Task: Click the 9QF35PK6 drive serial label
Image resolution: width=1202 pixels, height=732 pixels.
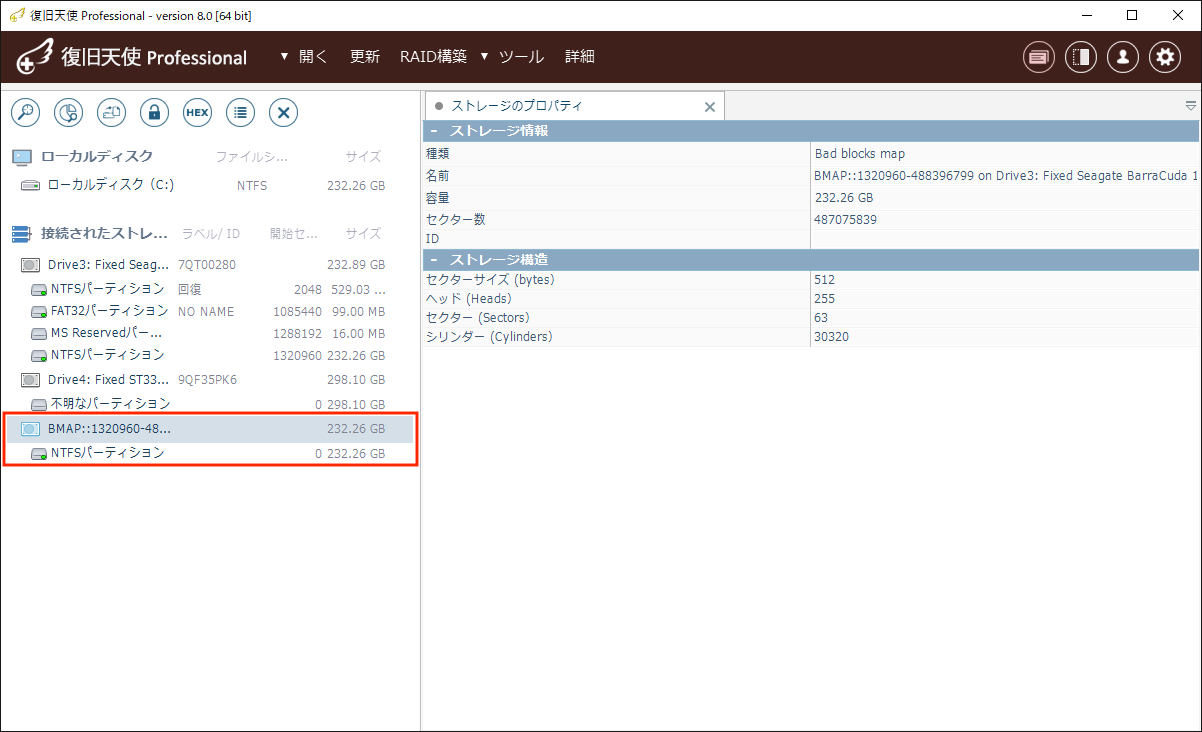Action: pyautogui.click(x=207, y=380)
